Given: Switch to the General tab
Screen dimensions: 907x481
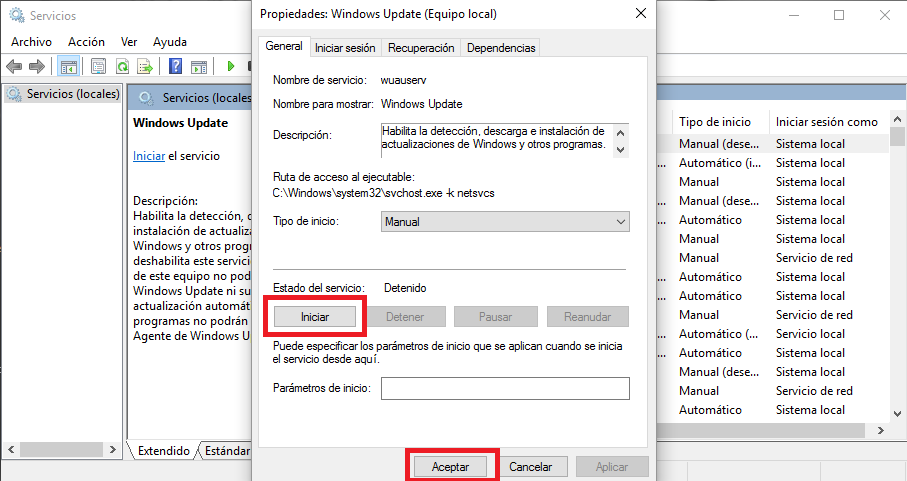Looking at the screenshot, I should pos(284,46).
